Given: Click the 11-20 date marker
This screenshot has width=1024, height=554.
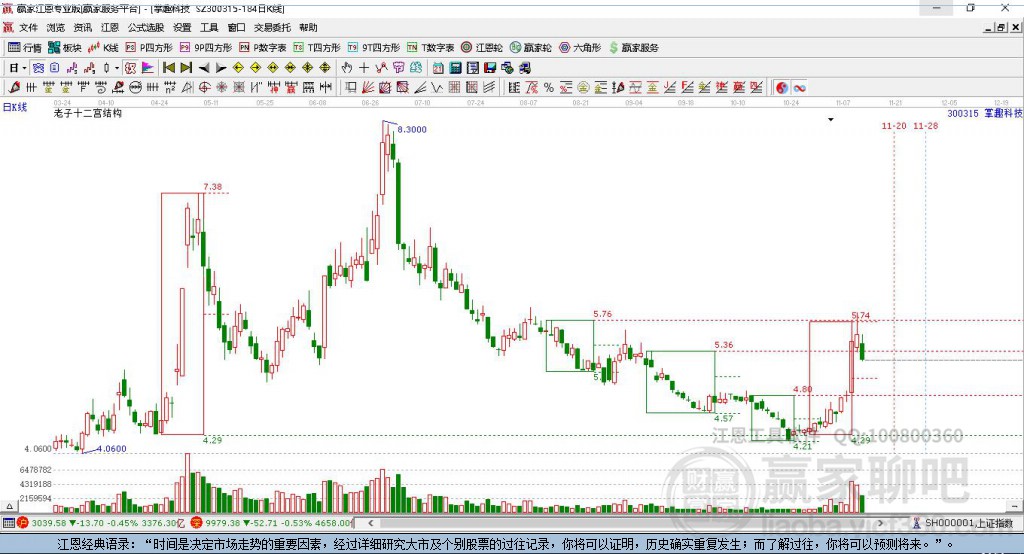Looking at the screenshot, I should pos(894,125).
